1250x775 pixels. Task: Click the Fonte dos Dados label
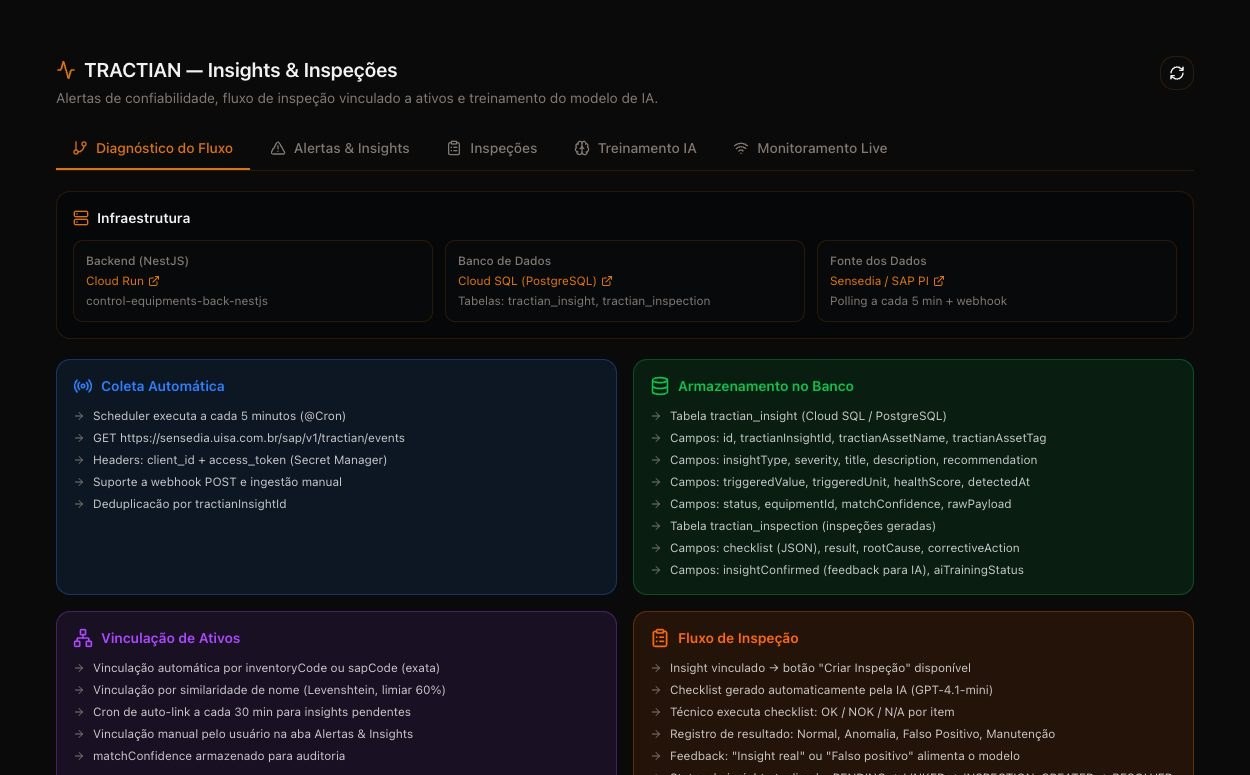pos(878,261)
